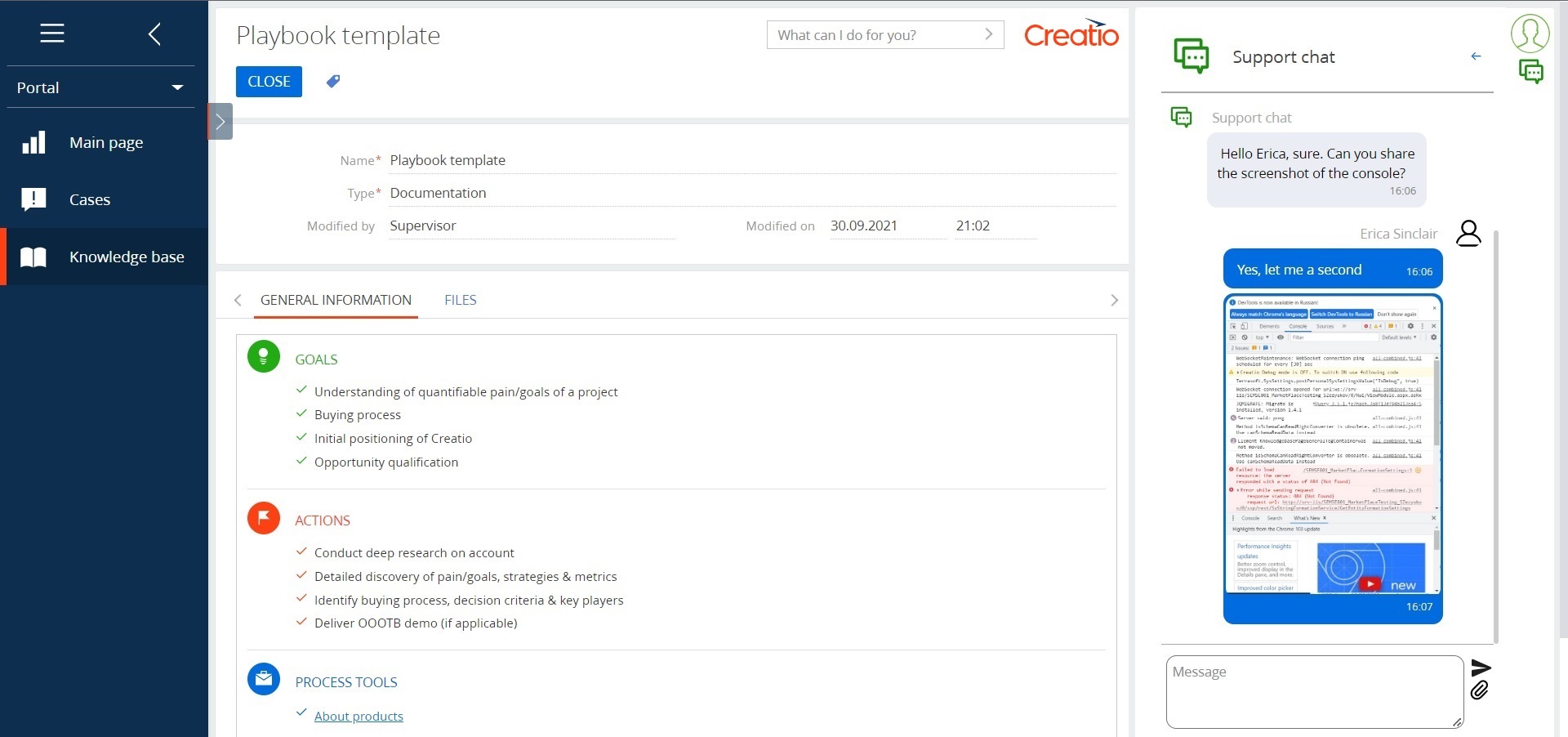Click the Main page bar-chart icon
The image size is (1568, 737).
pos(33,142)
